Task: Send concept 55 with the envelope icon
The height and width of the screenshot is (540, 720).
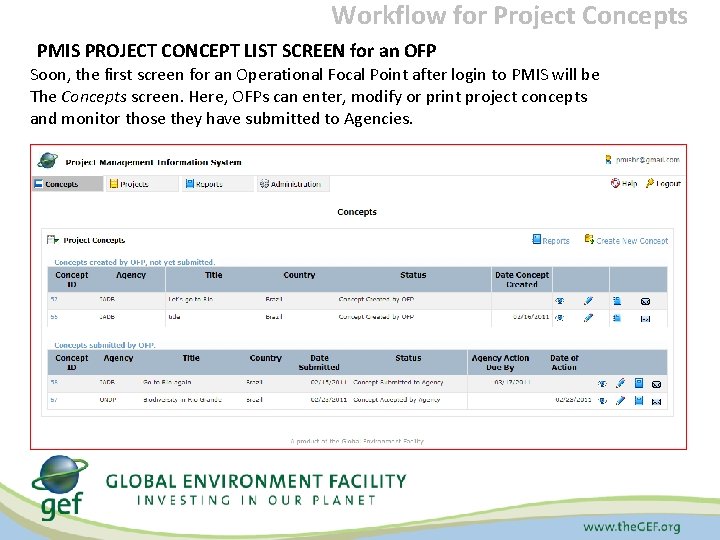Action: pyautogui.click(x=645, y=319)
